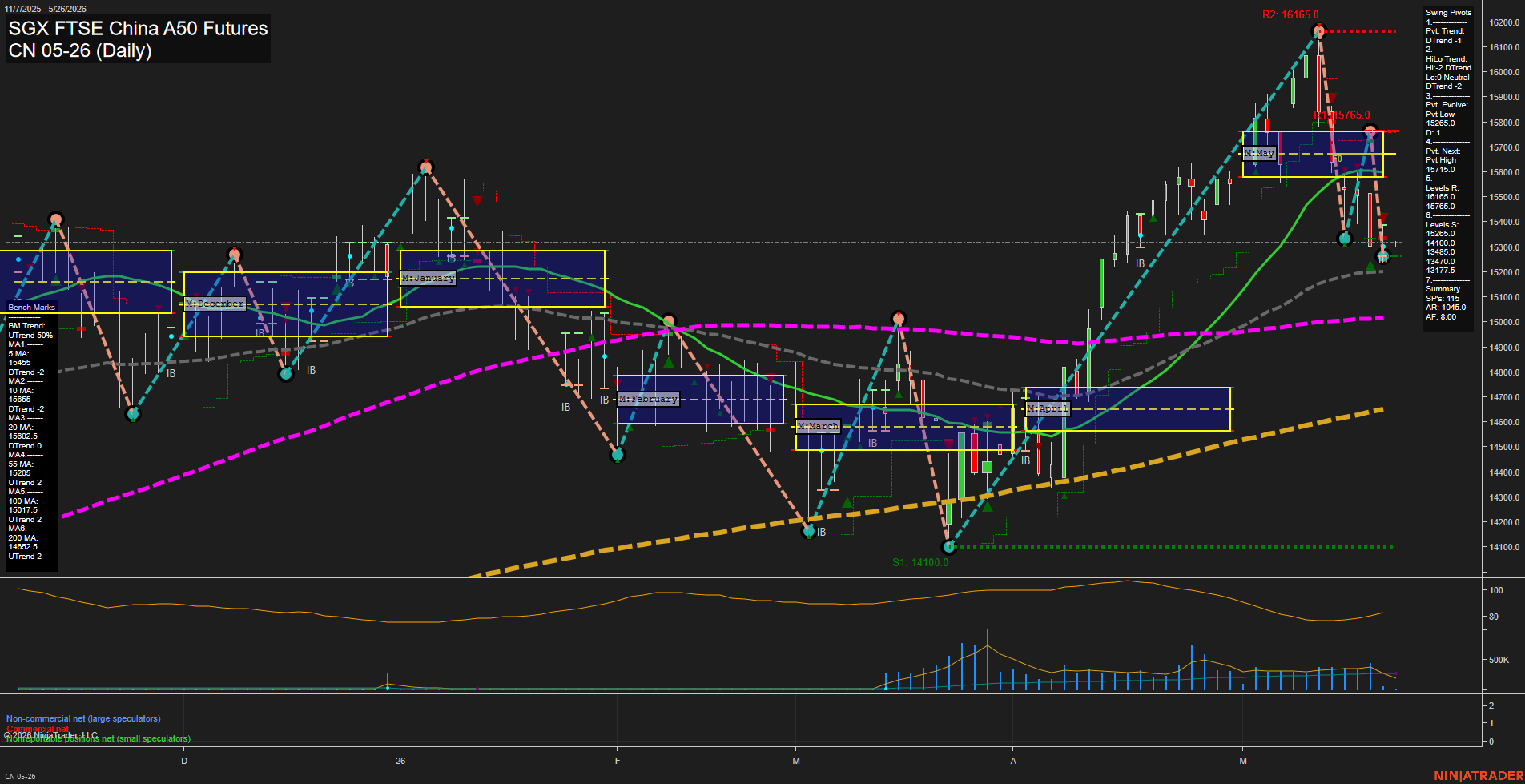Click the 100 indicator axis label

click(1496, 590)
